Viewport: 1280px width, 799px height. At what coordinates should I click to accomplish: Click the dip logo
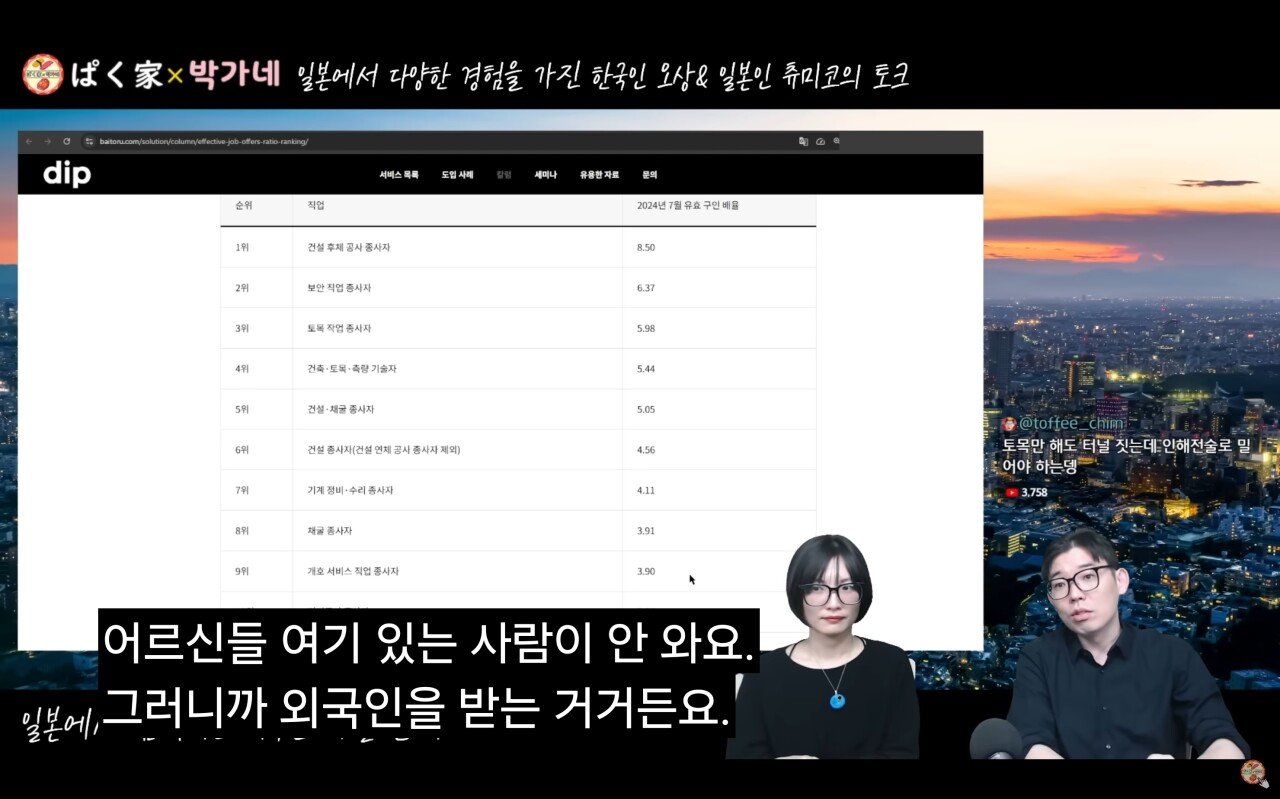pyautogui.click(x=67, y=175)
